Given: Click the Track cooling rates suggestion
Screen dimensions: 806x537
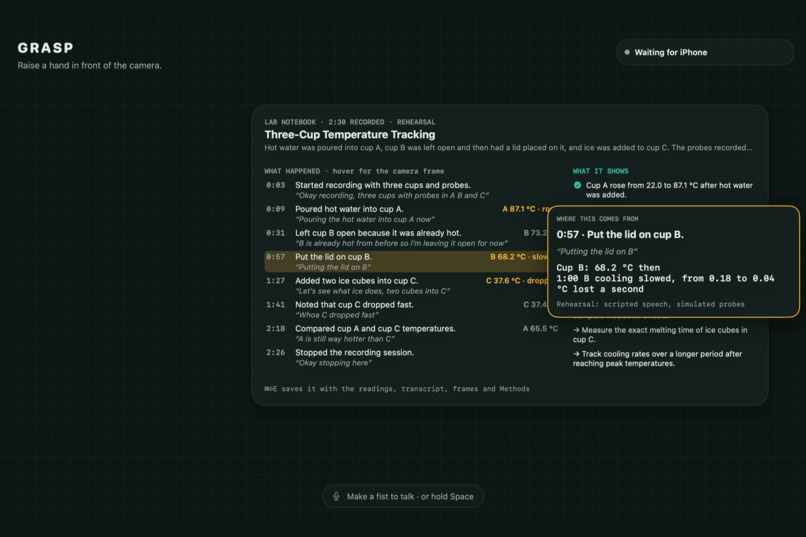Looking at the screenshot, I should [x=657, y=359].
